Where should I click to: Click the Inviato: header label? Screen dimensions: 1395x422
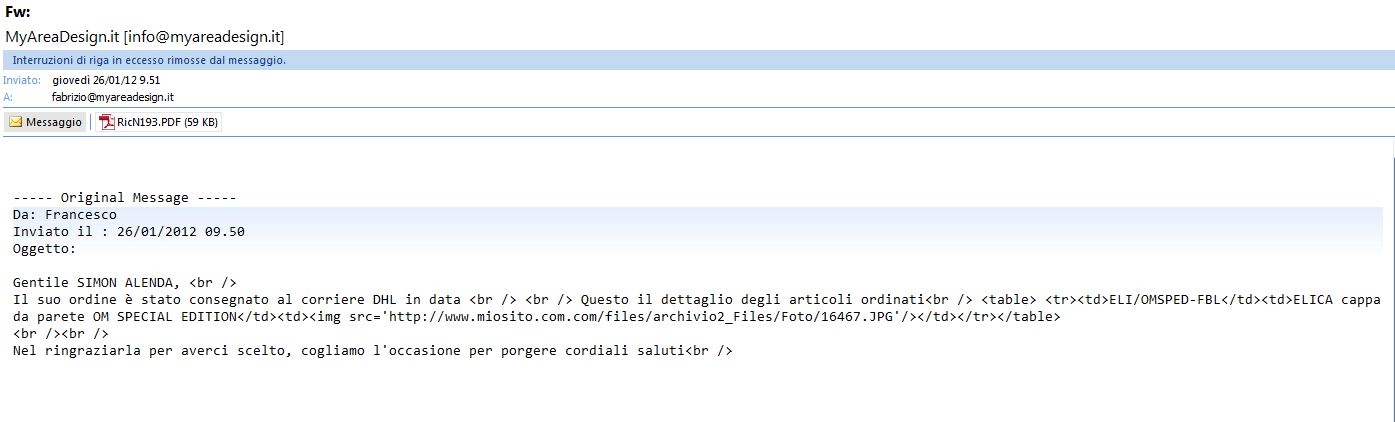(x=22, y=79)
